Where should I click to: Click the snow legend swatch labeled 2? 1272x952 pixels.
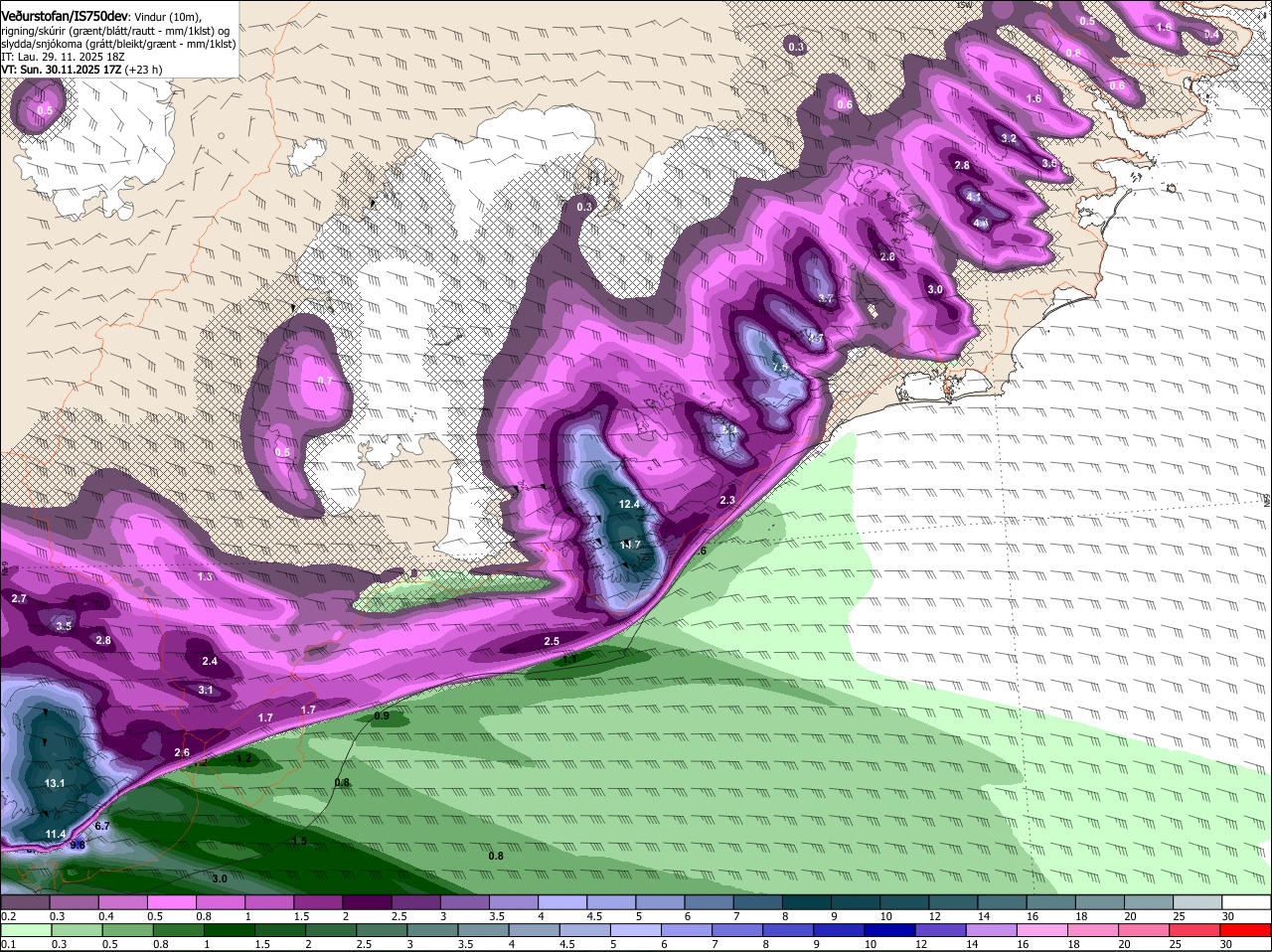pos(367,902)
